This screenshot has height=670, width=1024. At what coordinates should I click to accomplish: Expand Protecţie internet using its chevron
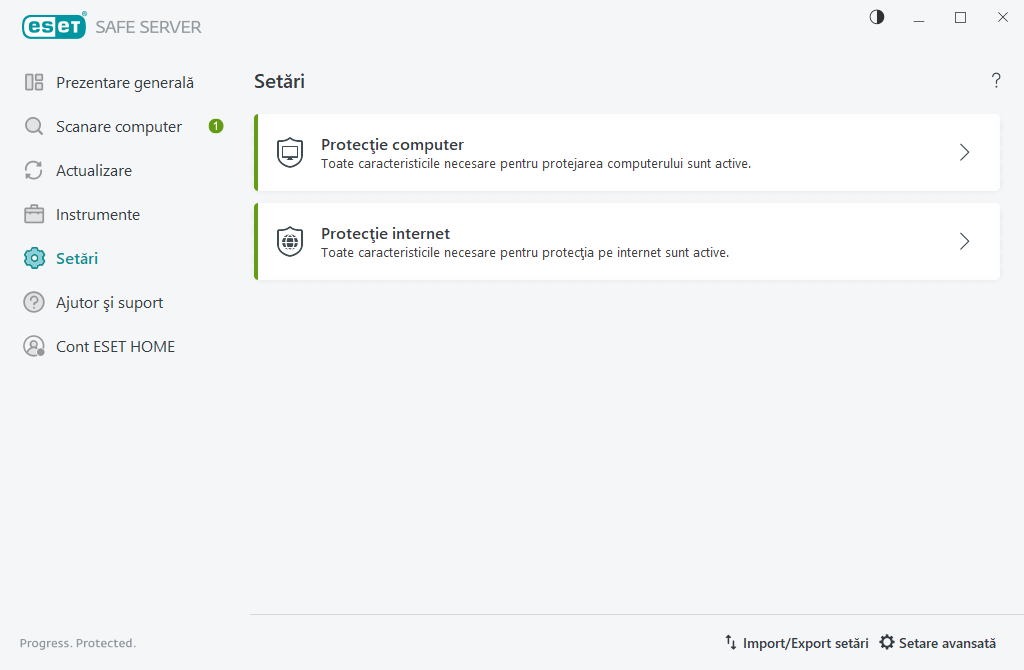pyautogui.click(x=964, y=242)
